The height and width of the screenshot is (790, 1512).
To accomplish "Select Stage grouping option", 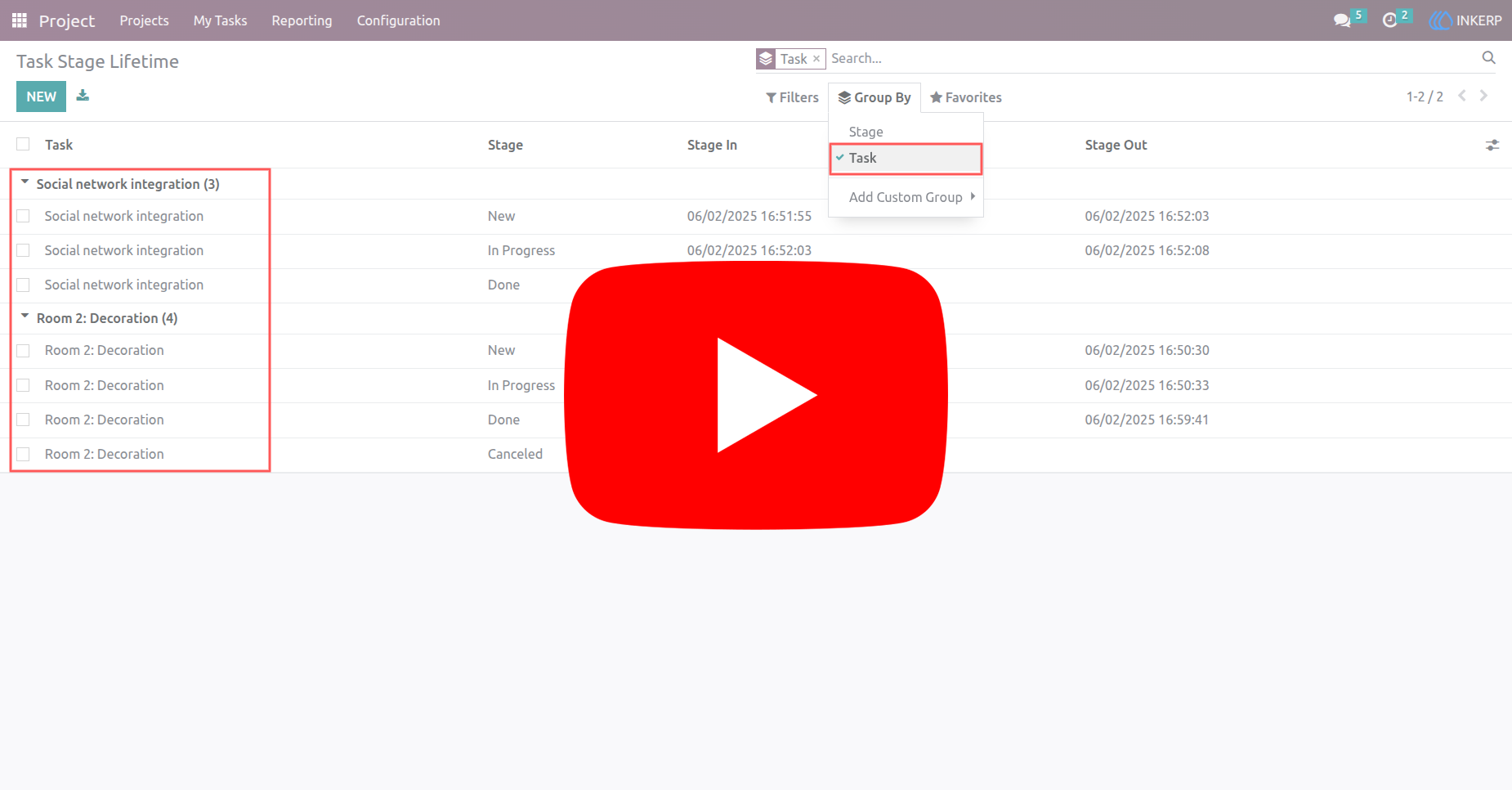I will (x=906, y=132).
